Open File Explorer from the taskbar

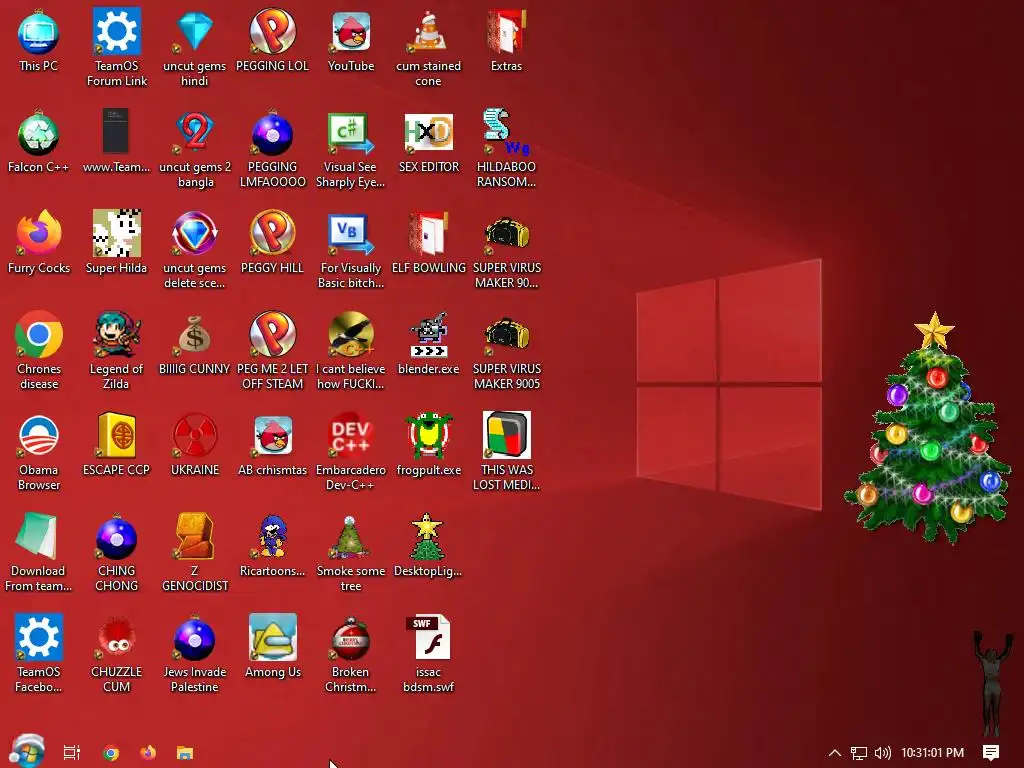coord(185,753)
